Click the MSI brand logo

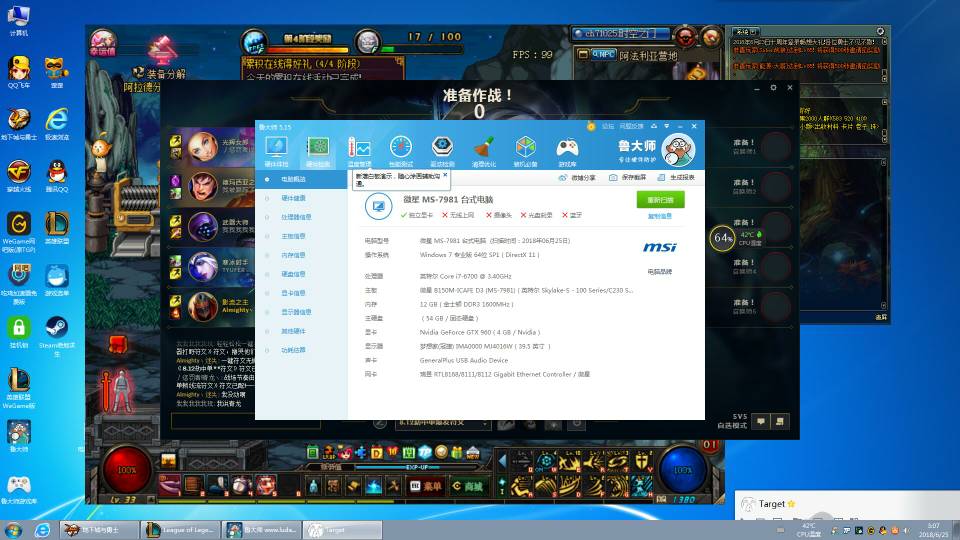coord(659,247)
